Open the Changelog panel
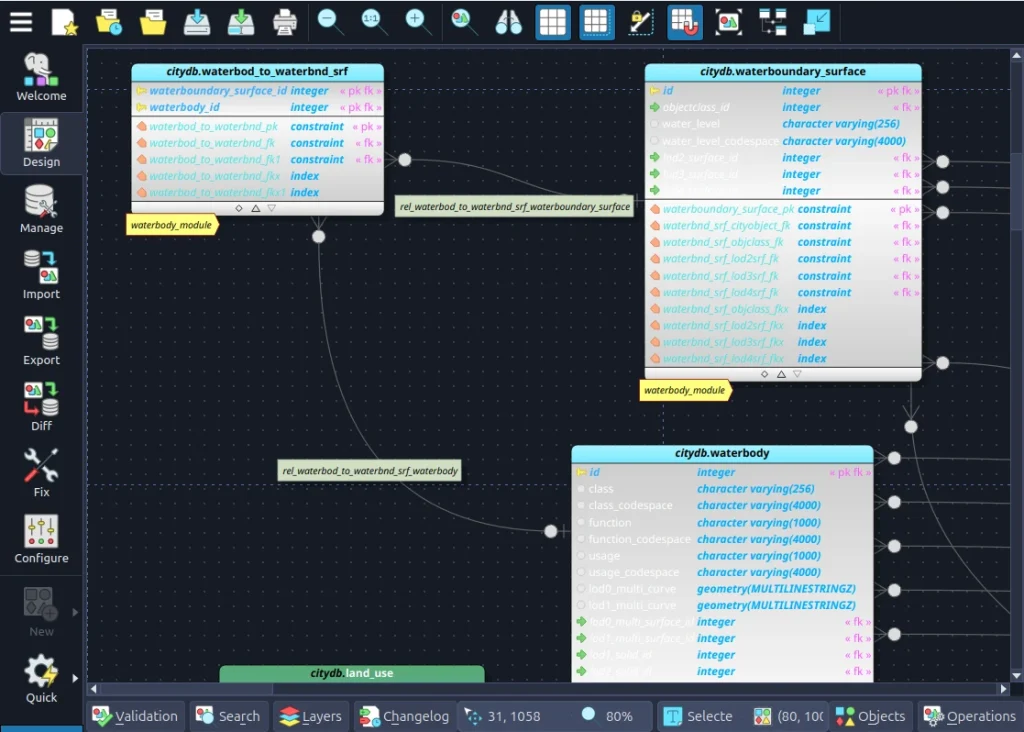This screenshot has width=1024, height=732. (405, 716)
